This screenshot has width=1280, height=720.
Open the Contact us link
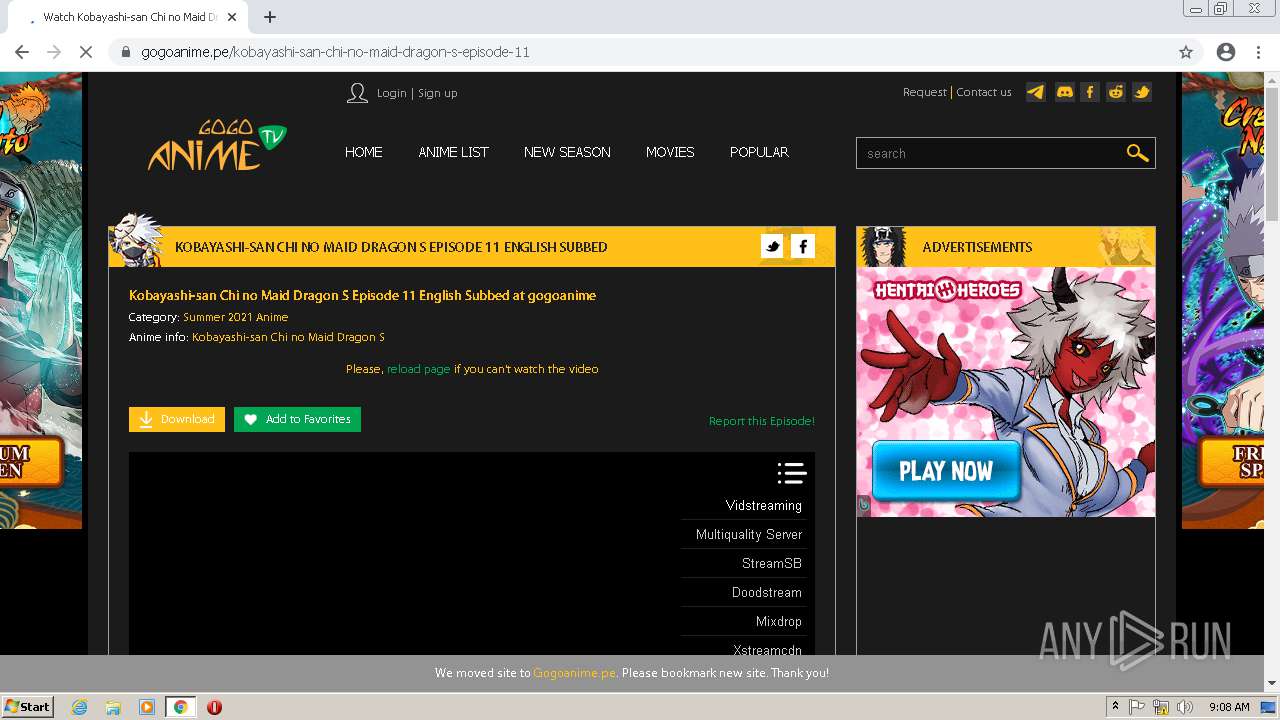pos(984,92)
